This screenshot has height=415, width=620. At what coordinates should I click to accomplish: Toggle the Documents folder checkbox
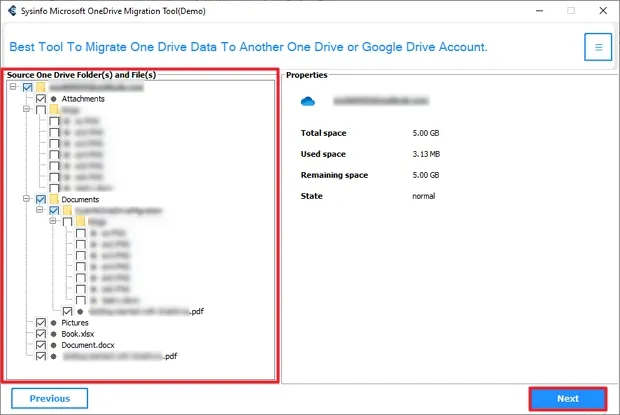pyautogui.click(x=40, y=199)
